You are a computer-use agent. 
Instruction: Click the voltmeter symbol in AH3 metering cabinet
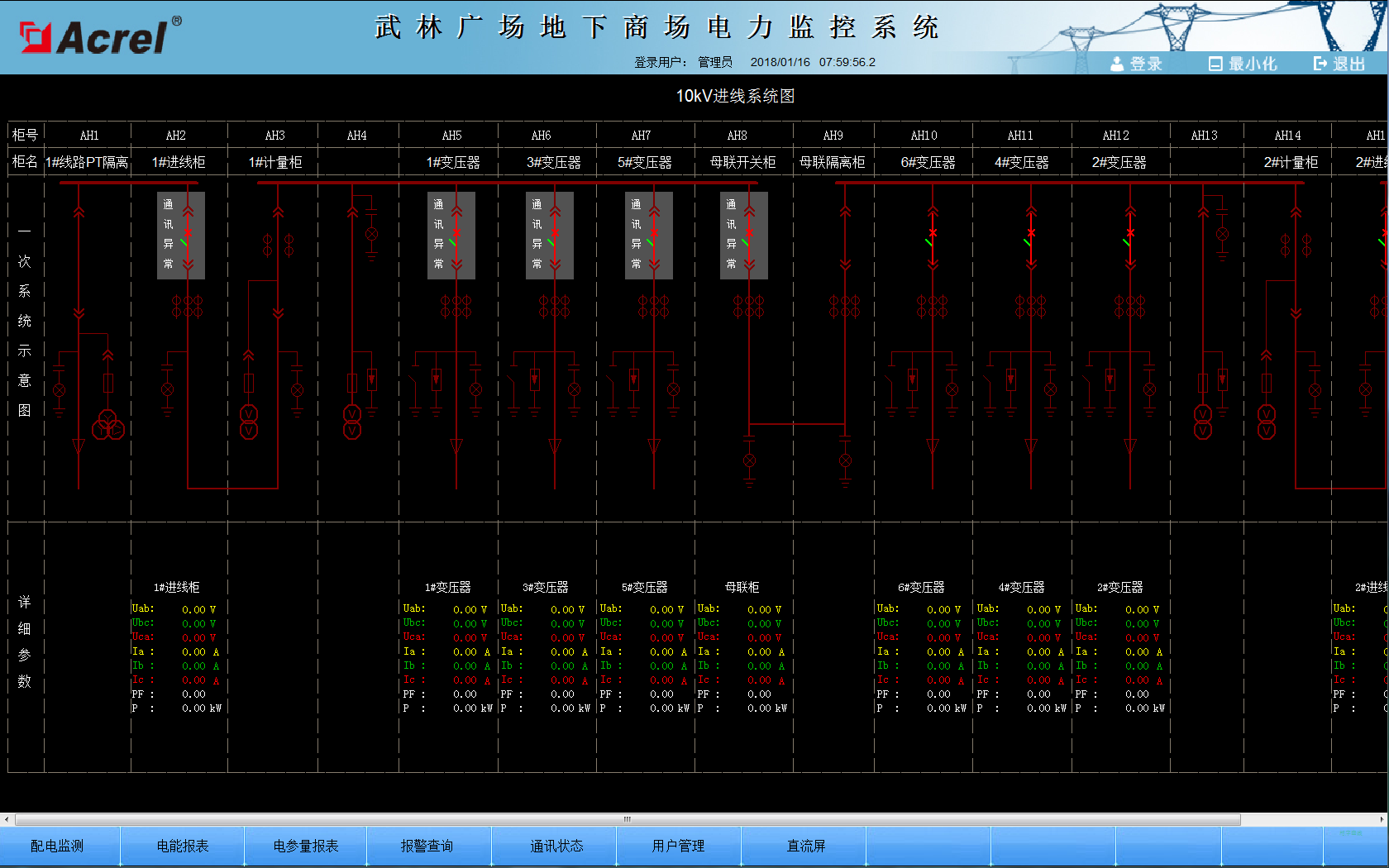[249, 422]
